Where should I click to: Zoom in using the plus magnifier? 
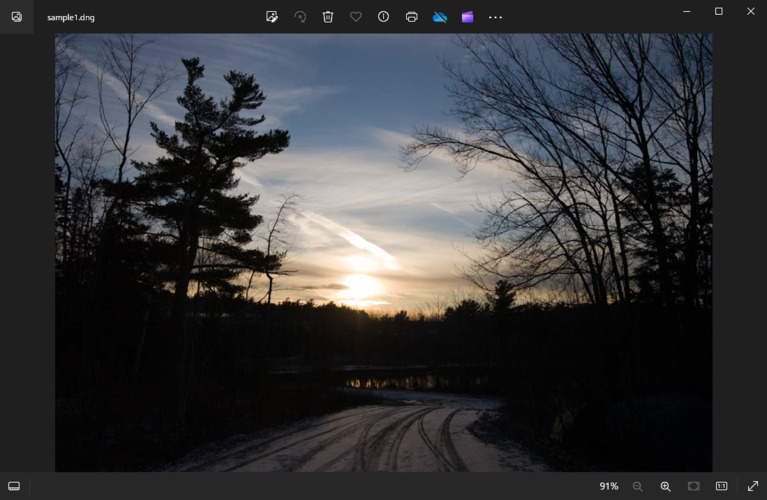coord(665,486)
